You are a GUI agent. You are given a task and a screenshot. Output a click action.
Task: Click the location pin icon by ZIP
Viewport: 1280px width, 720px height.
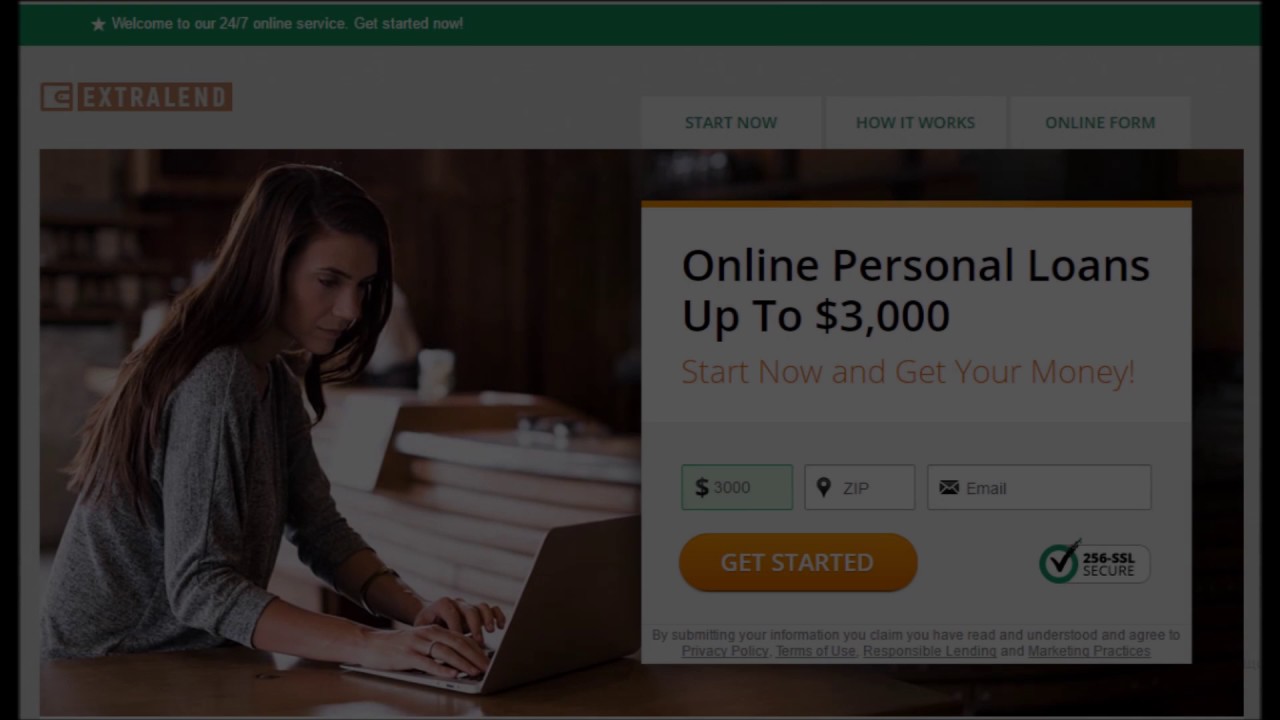[x=823, y=487]
